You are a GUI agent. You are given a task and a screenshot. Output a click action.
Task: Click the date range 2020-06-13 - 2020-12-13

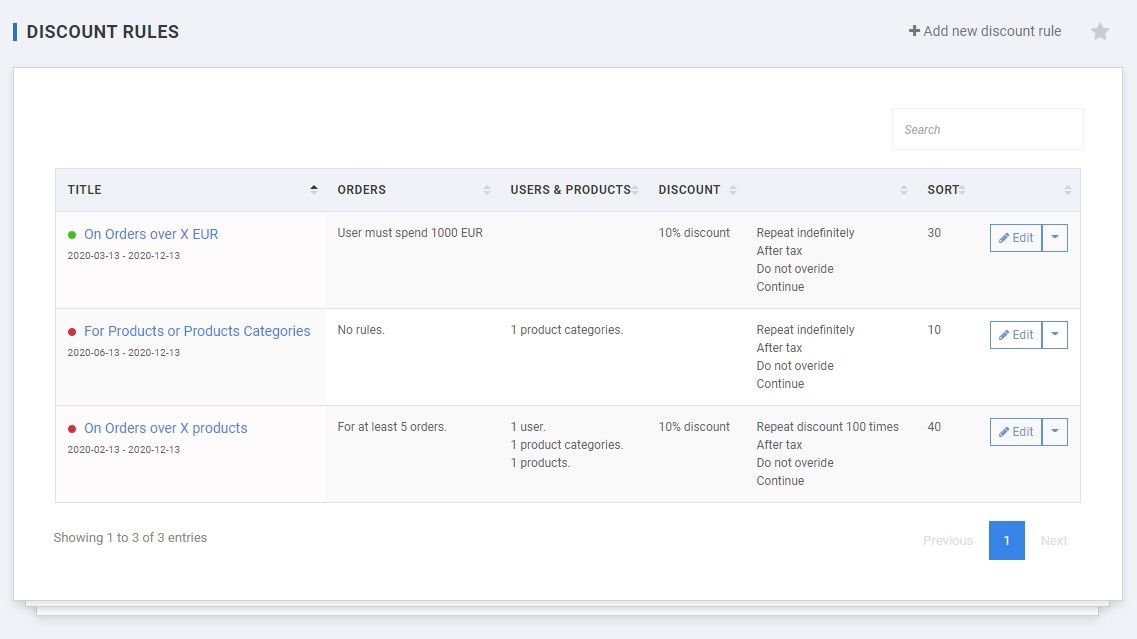tap(123, 353)
